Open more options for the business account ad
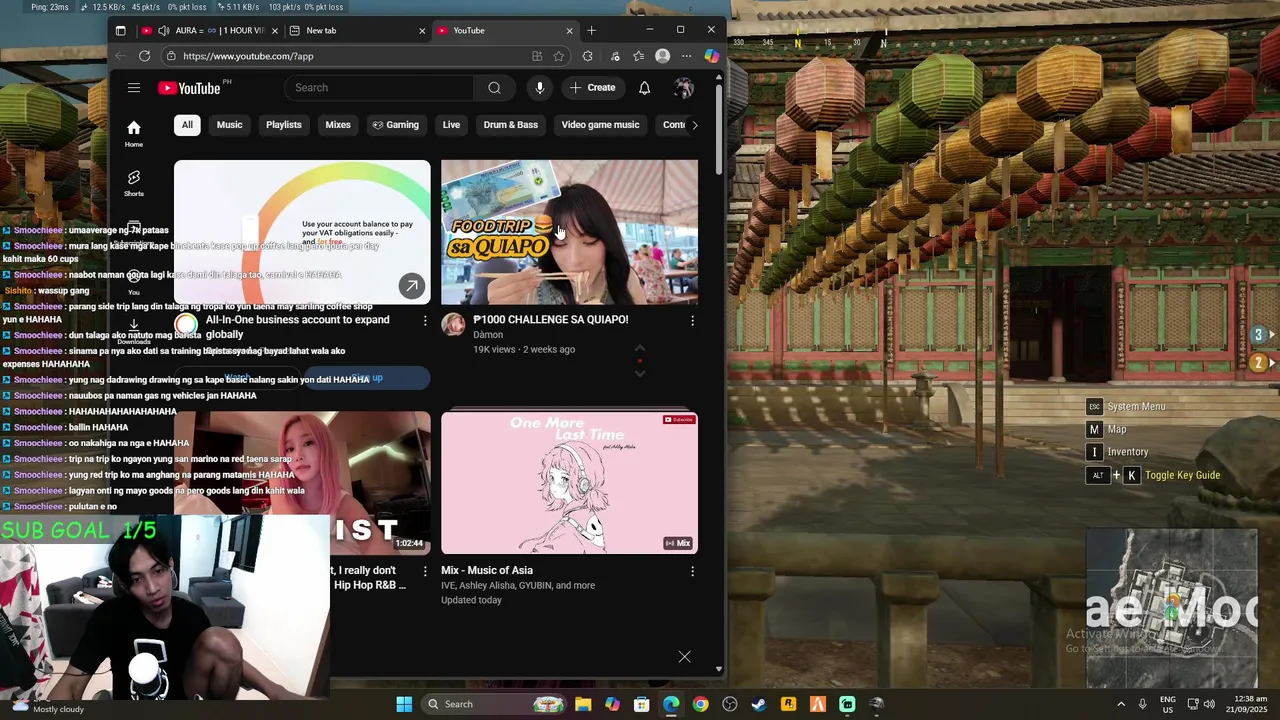Screen dimensions: 1280x720 point(425,321)
